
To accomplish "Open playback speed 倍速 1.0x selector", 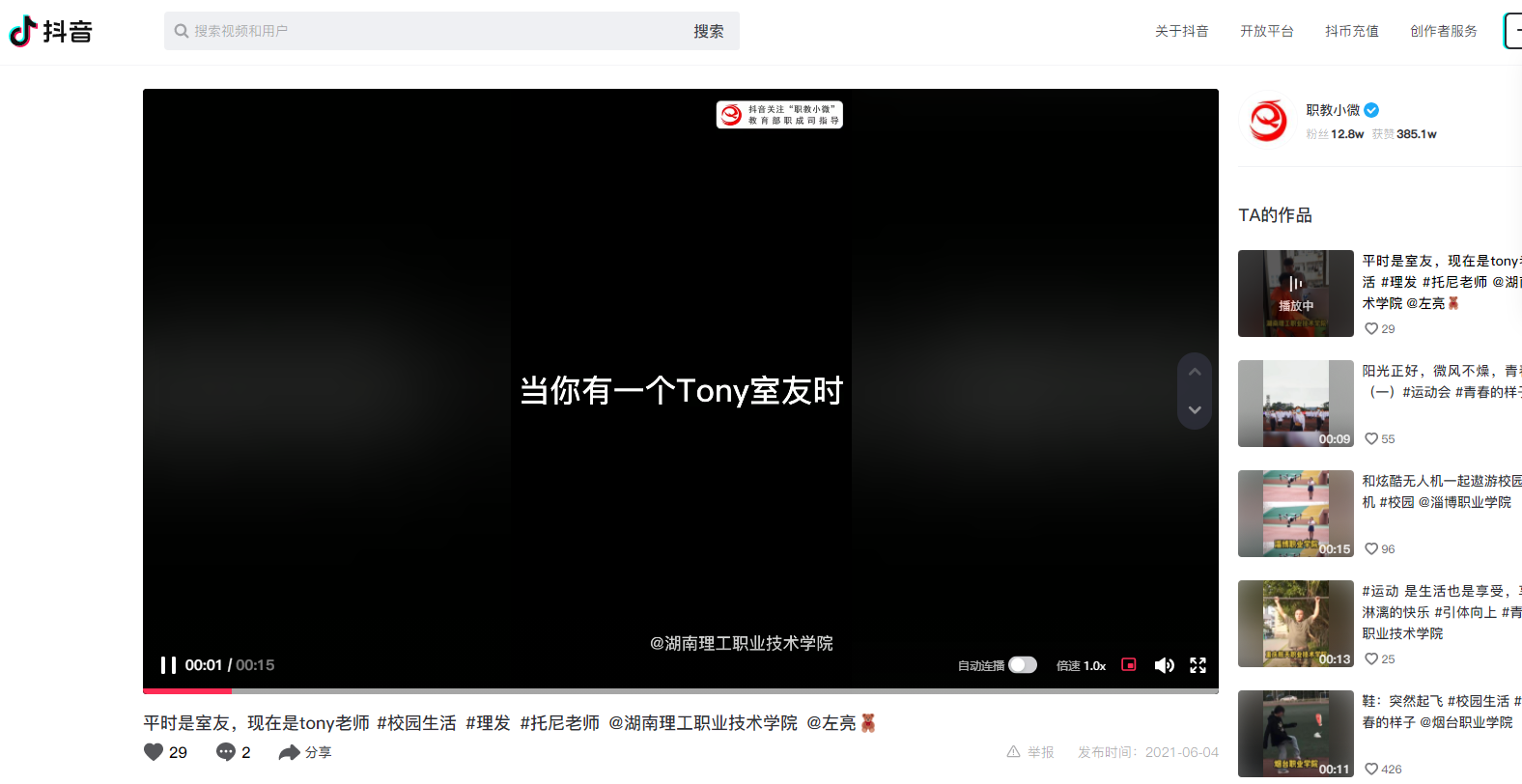I will tap(1081, 665).
